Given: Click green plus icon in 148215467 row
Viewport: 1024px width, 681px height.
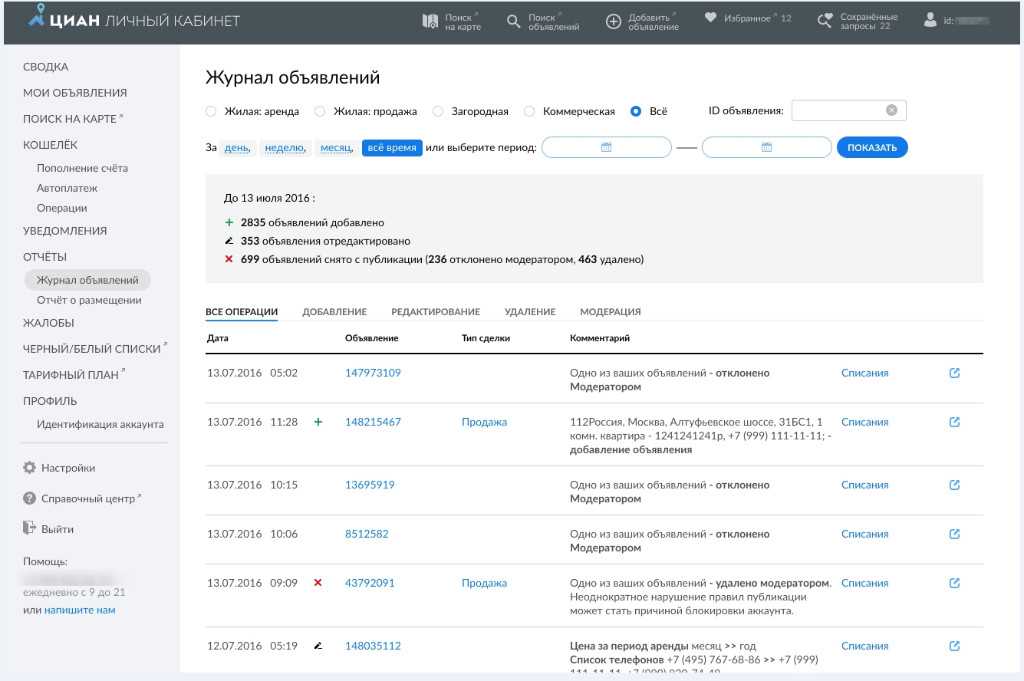Looking at the screenshot, I should click(318, 422).
